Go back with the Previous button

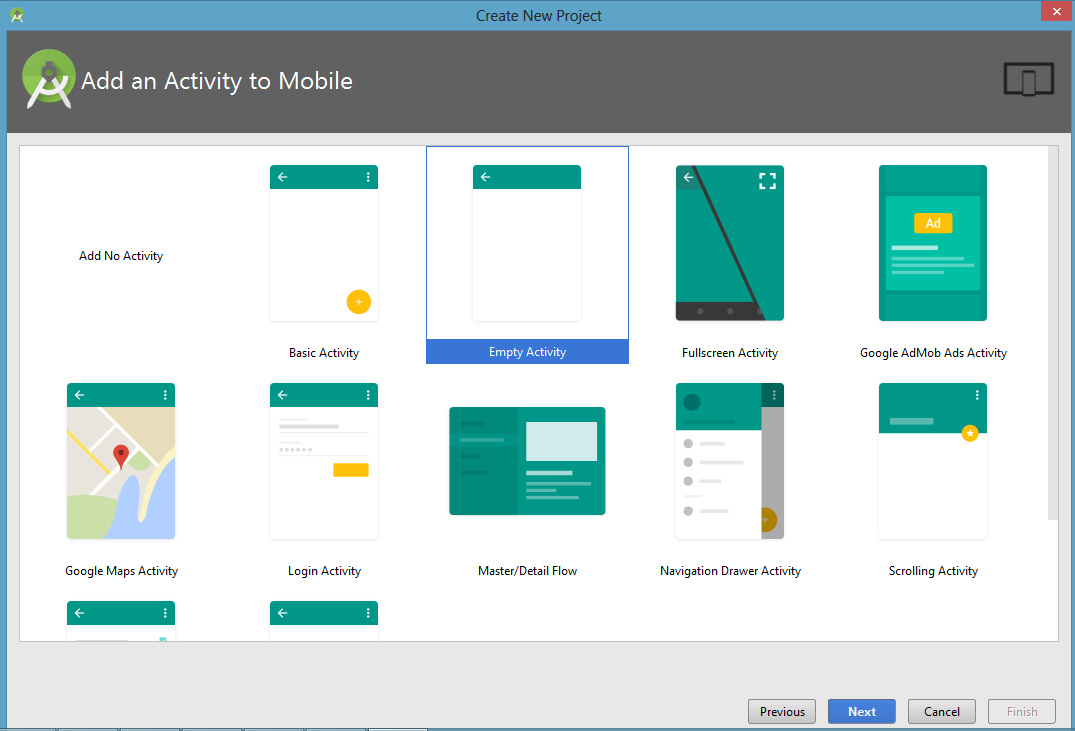coord(782,712)
